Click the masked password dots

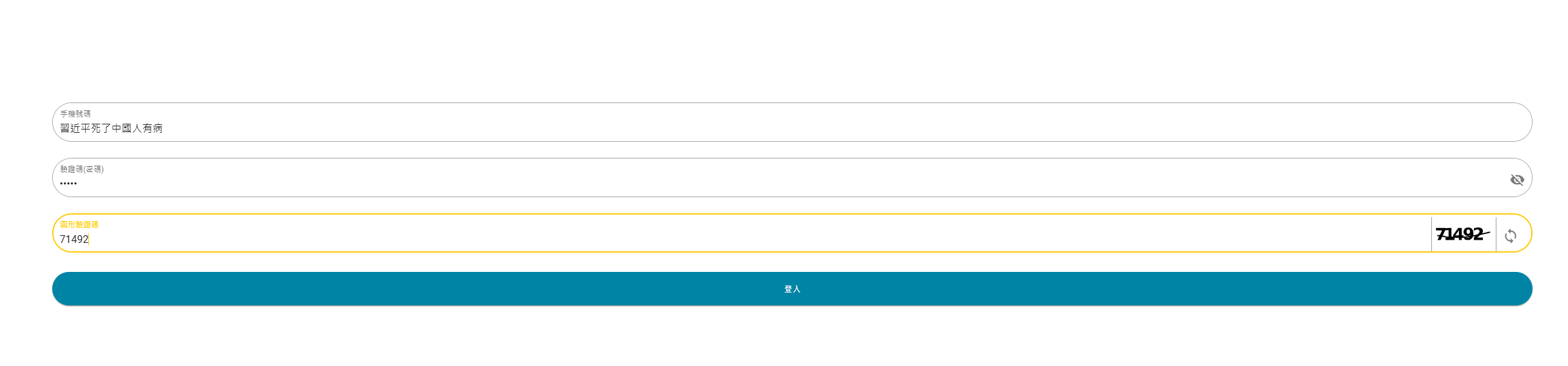pos(68,184)
